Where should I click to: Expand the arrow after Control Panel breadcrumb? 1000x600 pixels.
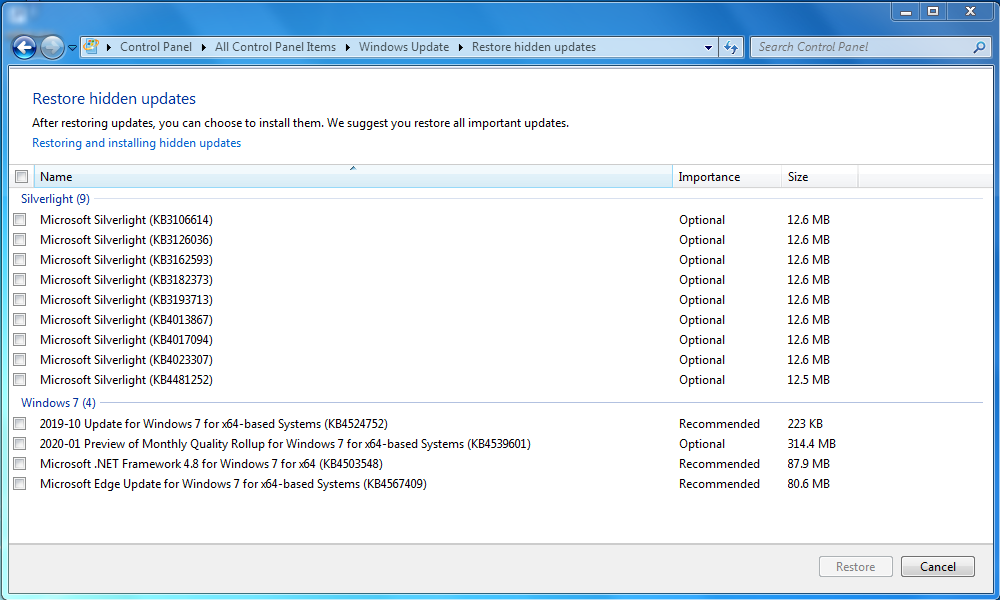point(203,47)
